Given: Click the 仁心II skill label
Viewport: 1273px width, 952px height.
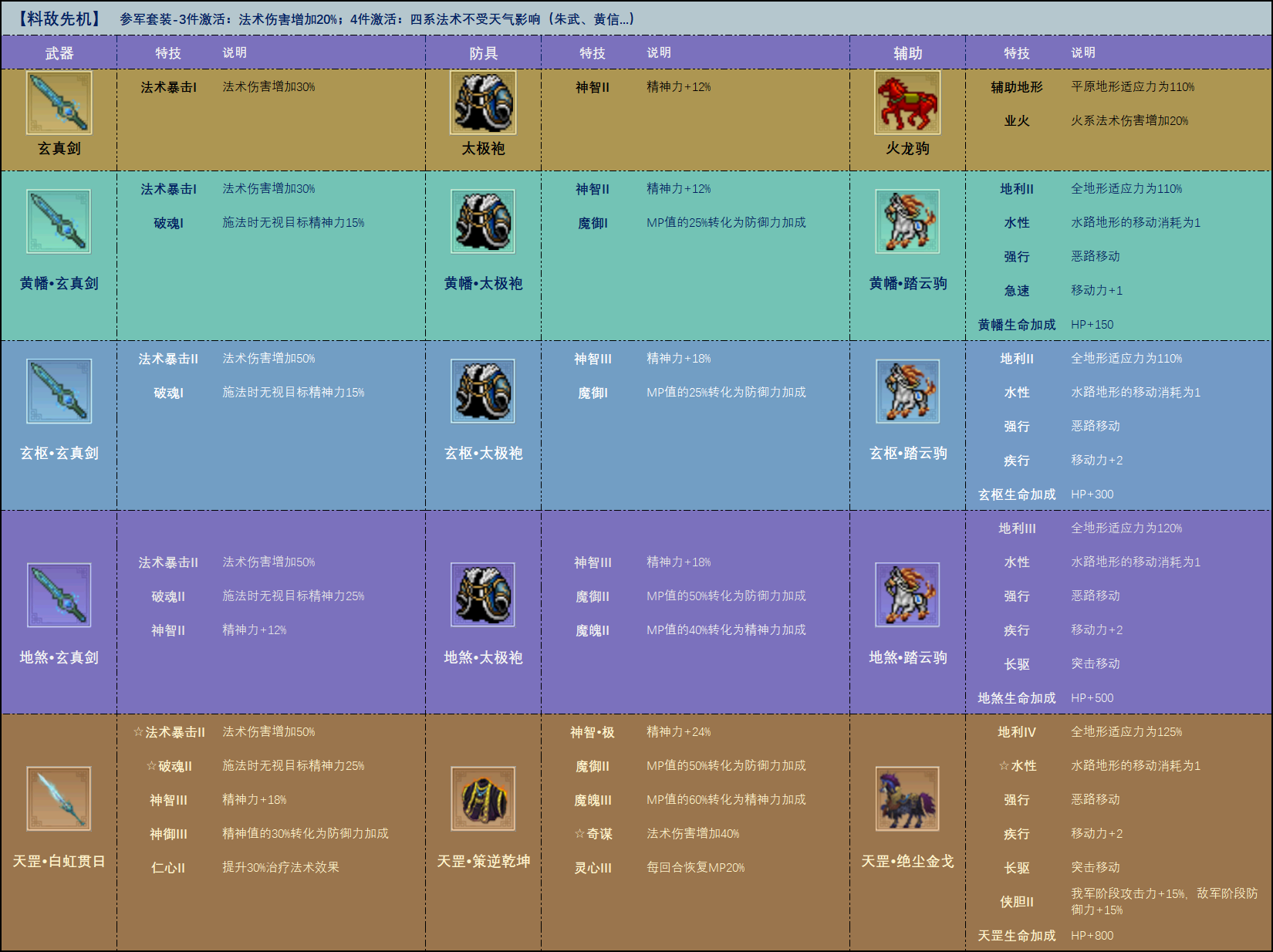Looking at the screenshot, I should click(168, 868).
